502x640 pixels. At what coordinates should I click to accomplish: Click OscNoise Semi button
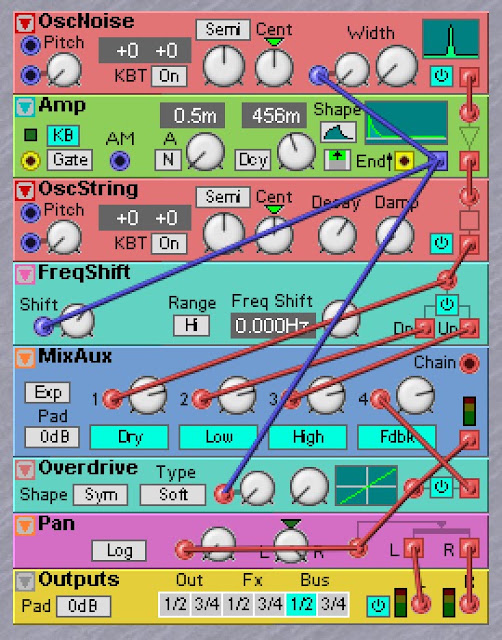223,30
